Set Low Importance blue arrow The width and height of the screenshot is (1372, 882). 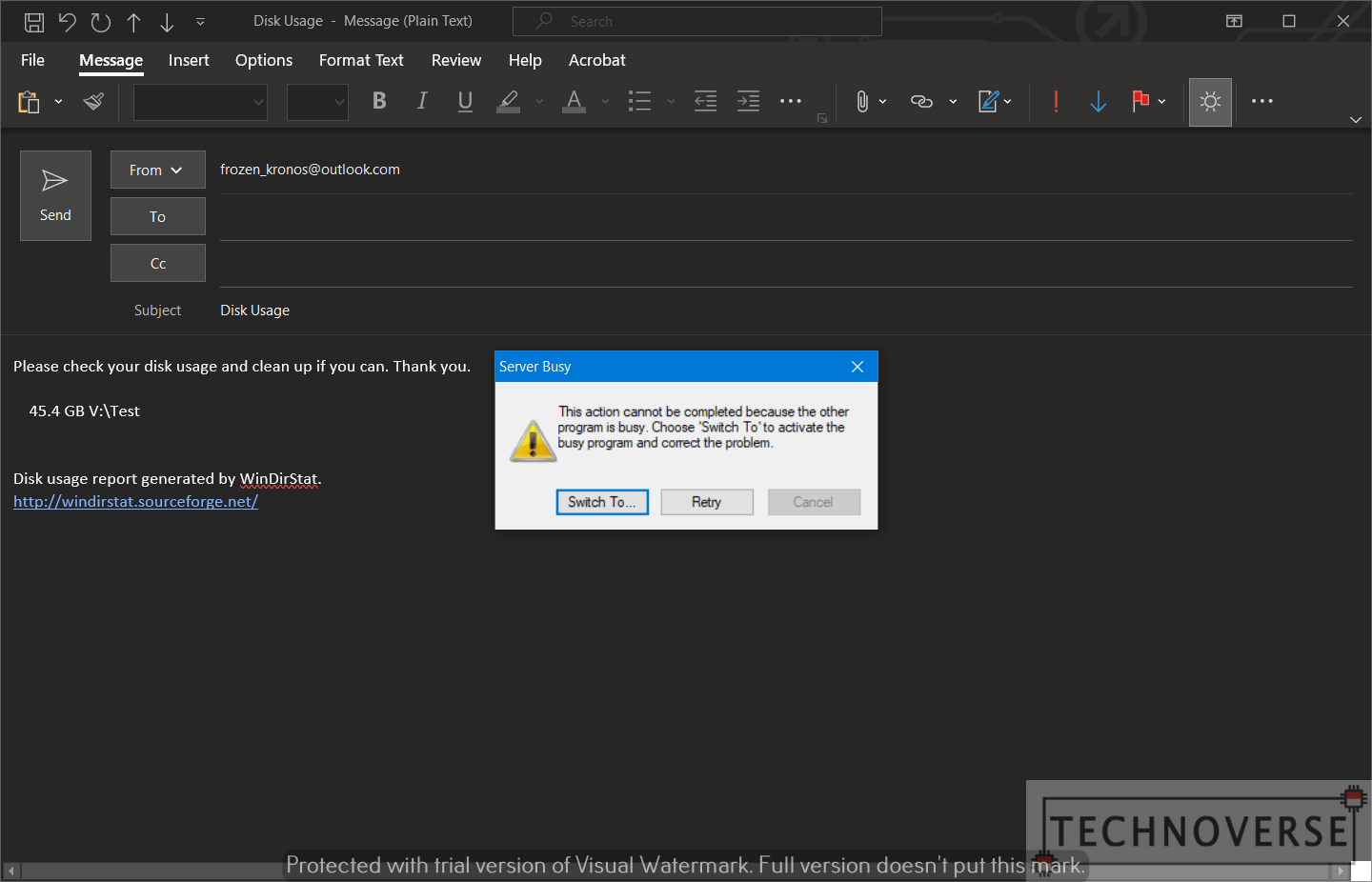[1098, 101]
